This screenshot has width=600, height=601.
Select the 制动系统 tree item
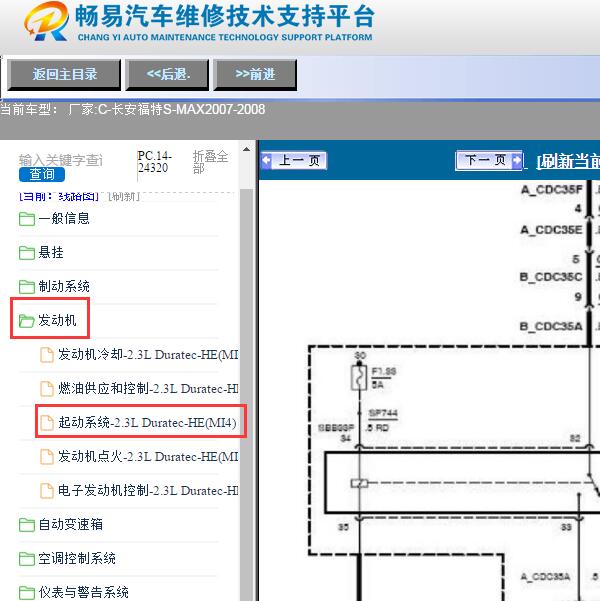64,286
